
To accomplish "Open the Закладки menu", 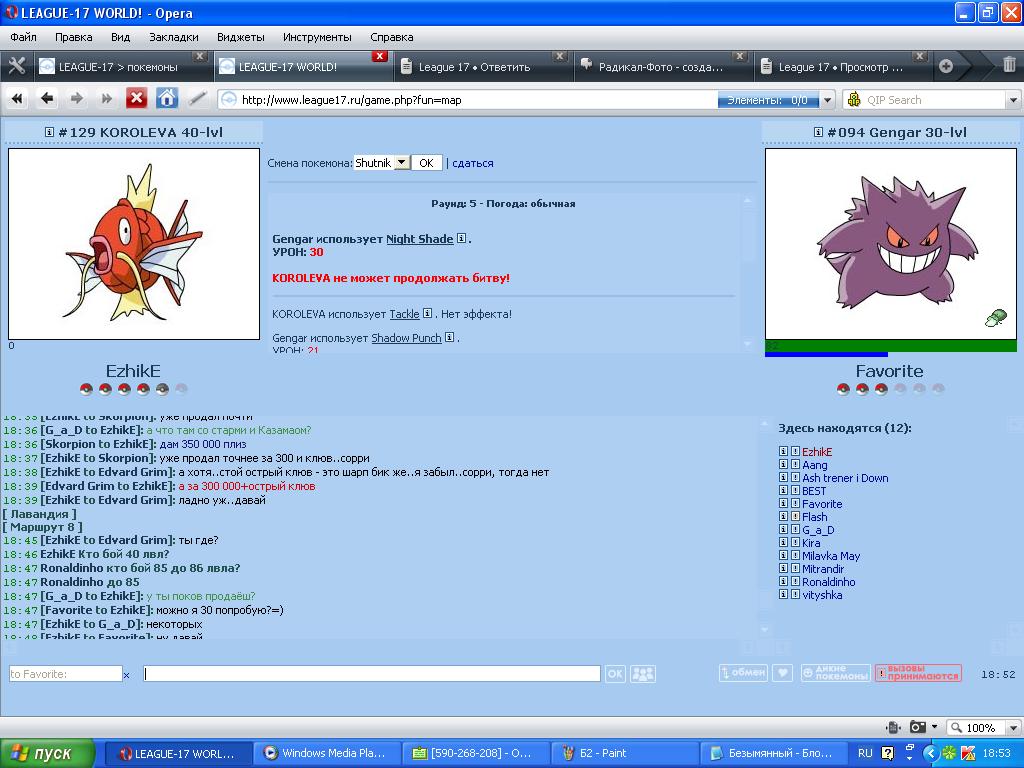I will (x=174, y=37).
